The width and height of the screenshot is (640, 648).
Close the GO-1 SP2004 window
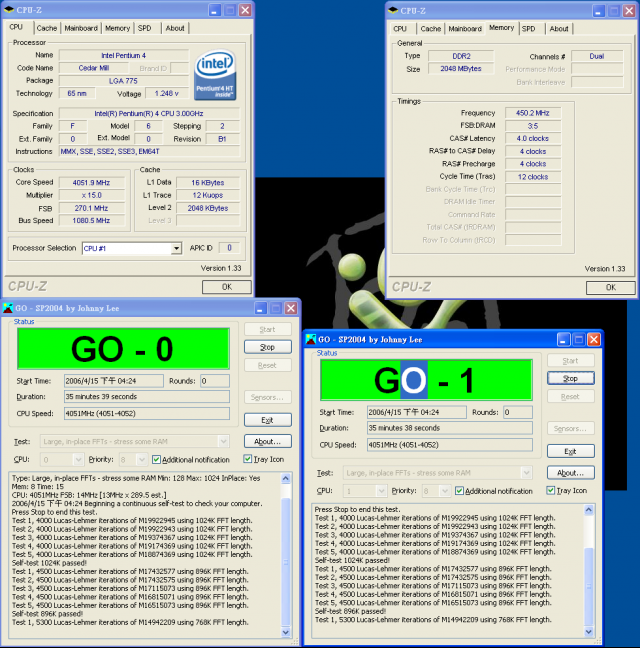pos(594,339)
